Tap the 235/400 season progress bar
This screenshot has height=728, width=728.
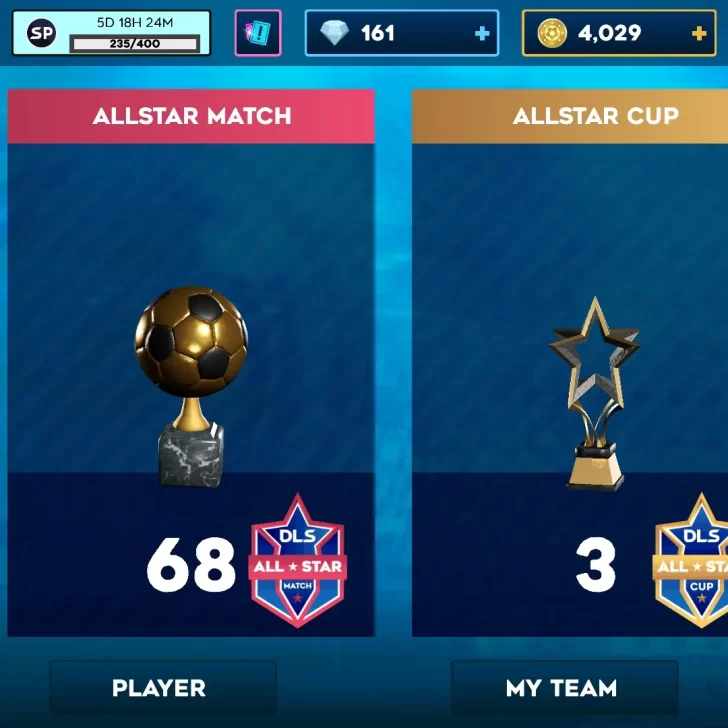(x=135, y=44)
